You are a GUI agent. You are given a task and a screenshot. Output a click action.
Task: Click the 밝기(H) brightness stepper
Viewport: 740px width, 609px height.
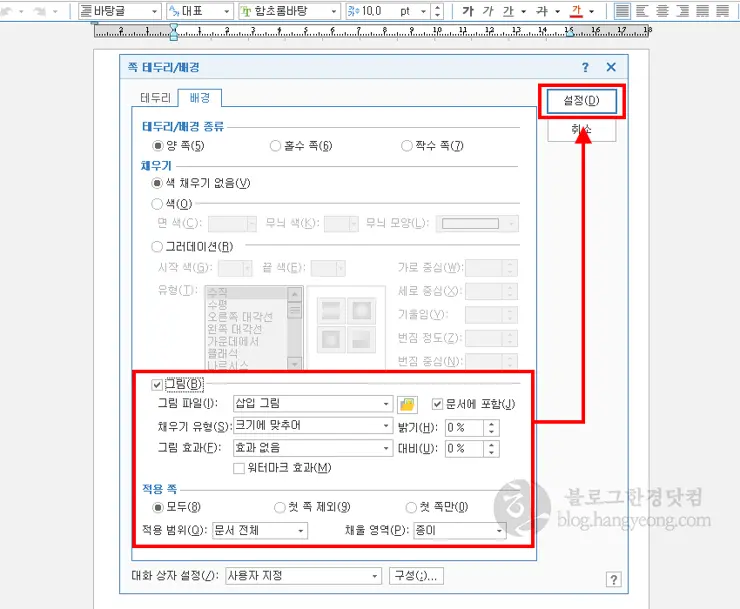491,428
